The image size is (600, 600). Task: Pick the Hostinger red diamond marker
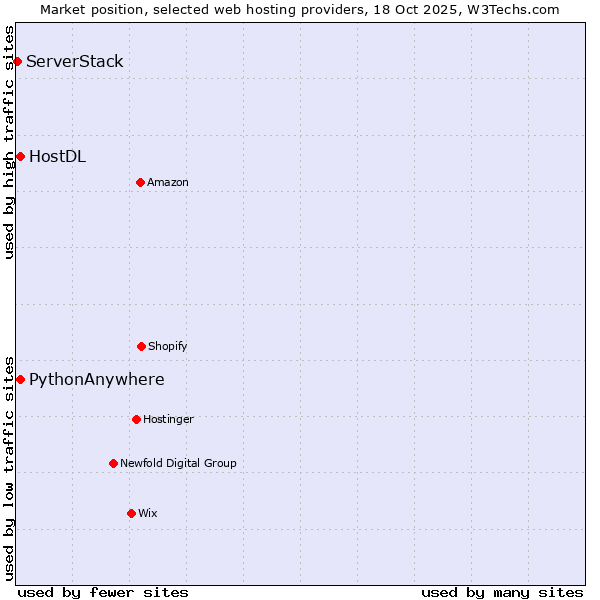(136, 419)
